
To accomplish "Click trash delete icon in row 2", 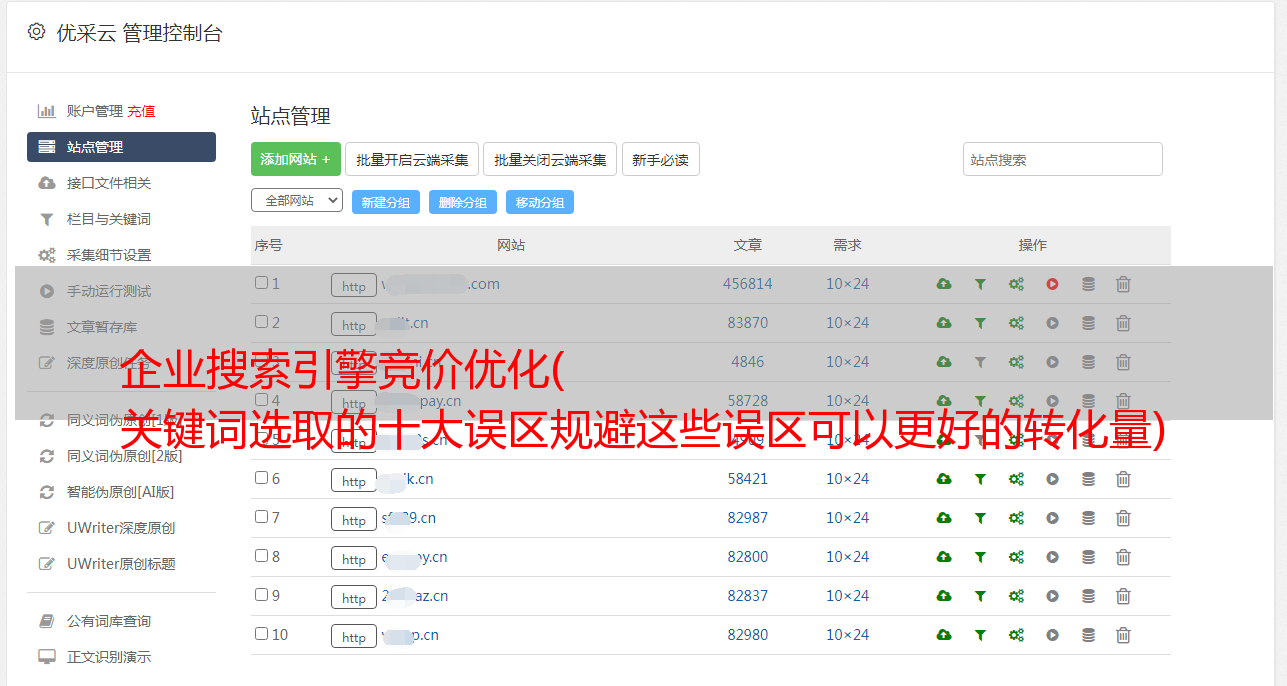I will (x=1123, y=323).
